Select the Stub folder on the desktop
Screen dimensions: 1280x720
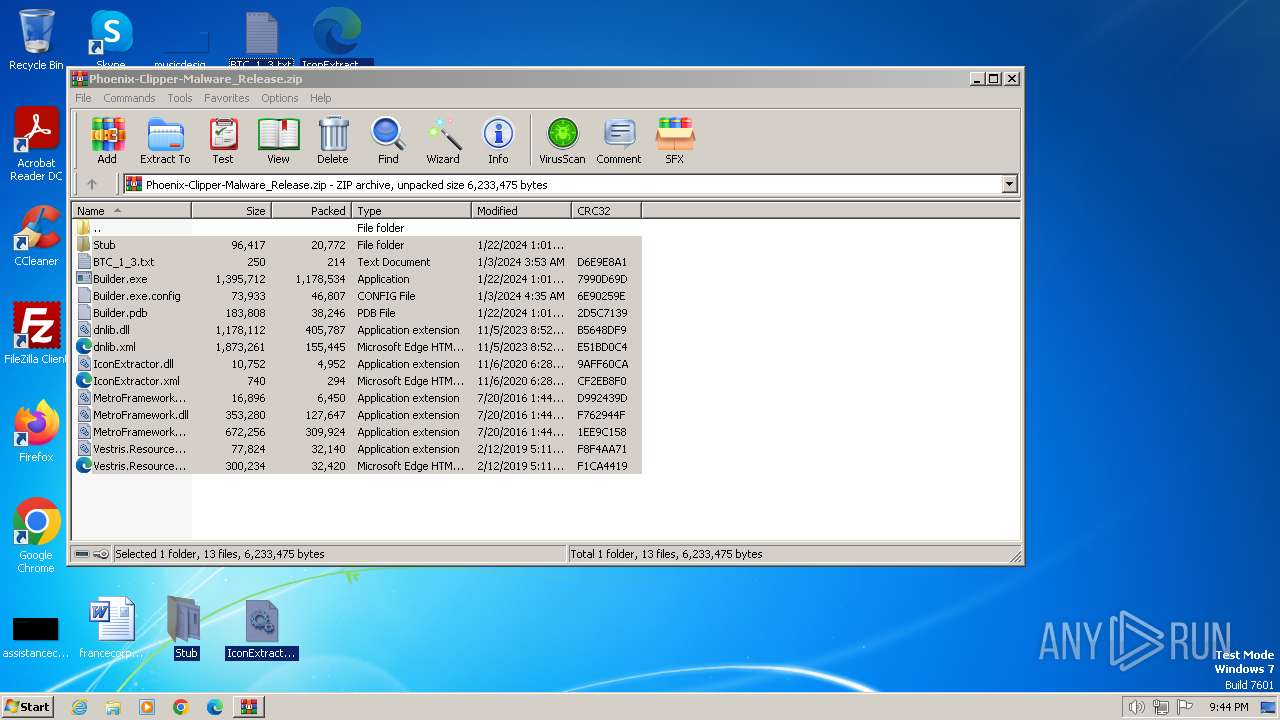pyautogui.click(x=186, y=628)
